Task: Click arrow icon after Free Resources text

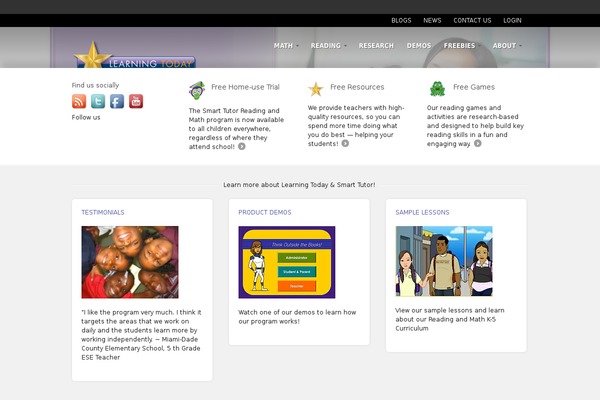Action: 345,144
